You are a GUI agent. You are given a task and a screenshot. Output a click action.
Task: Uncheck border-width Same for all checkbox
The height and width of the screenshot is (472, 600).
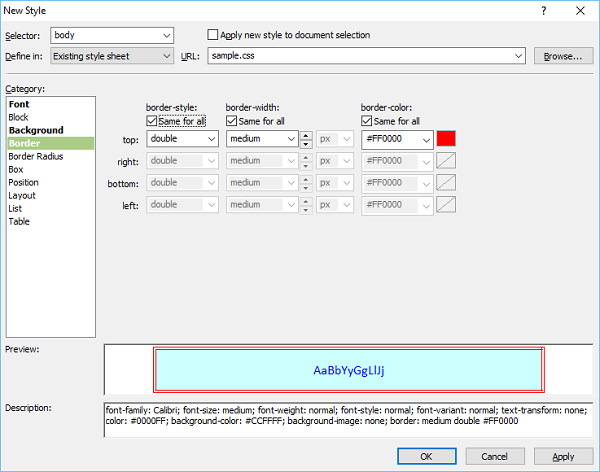pos(233,121)
